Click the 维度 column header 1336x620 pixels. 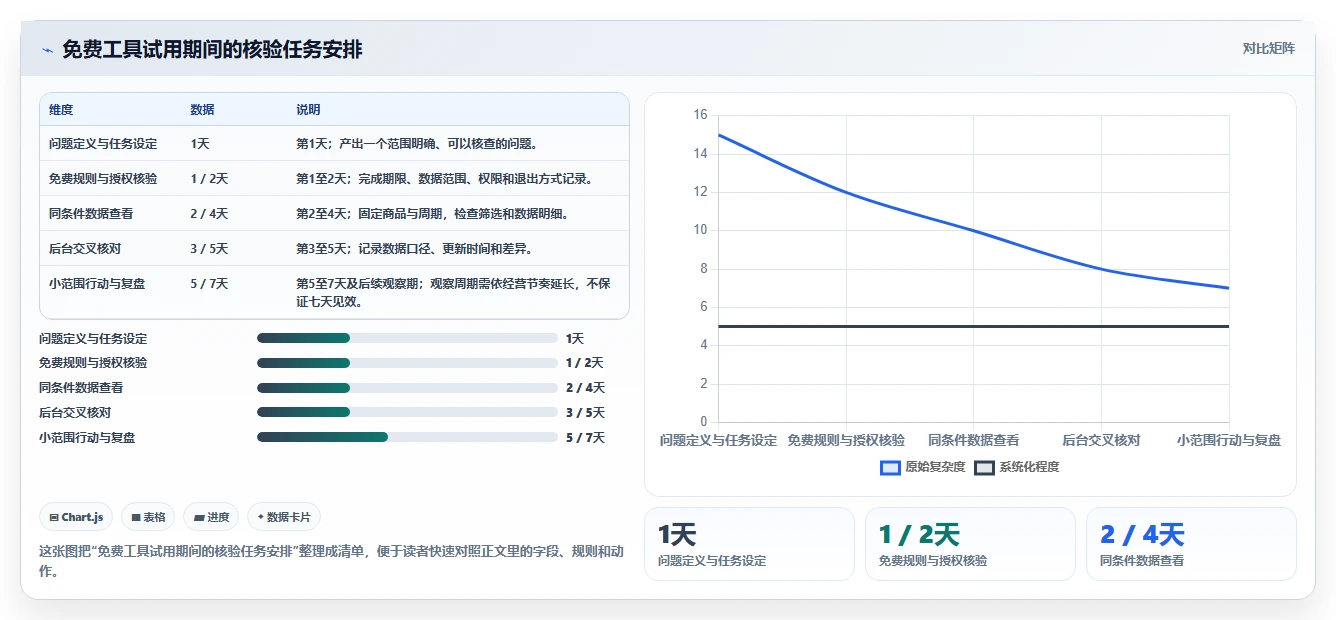(x=61, y=110)
